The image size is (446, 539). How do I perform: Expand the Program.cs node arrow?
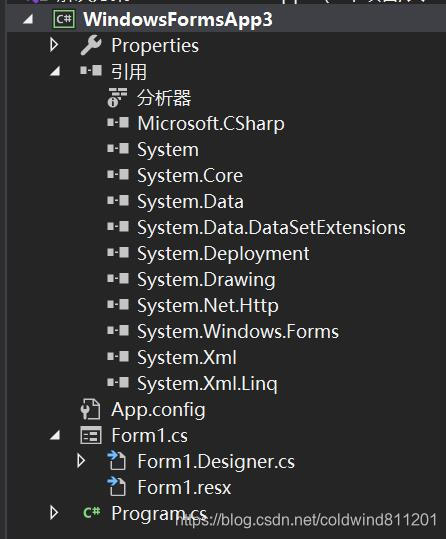(54, 513)
